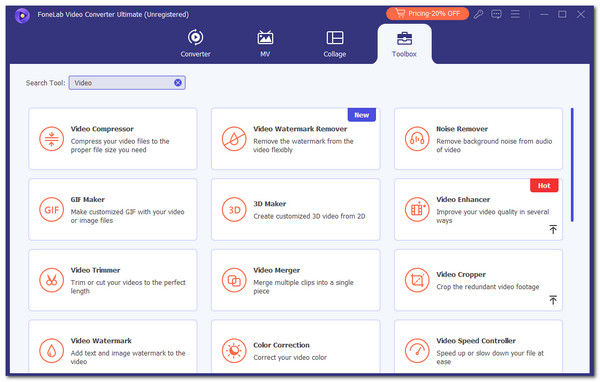Click the Hot badge on Video Enhancer
The width and height of the screenshot is (600, 382).
tap(544, 186)
